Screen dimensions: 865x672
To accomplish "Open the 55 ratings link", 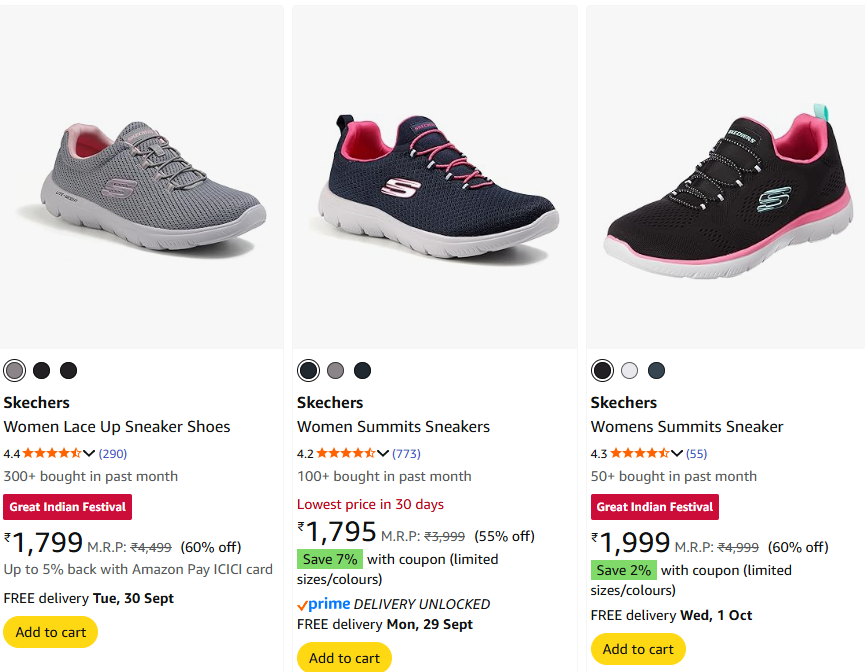I will click(x=696, y=454).
